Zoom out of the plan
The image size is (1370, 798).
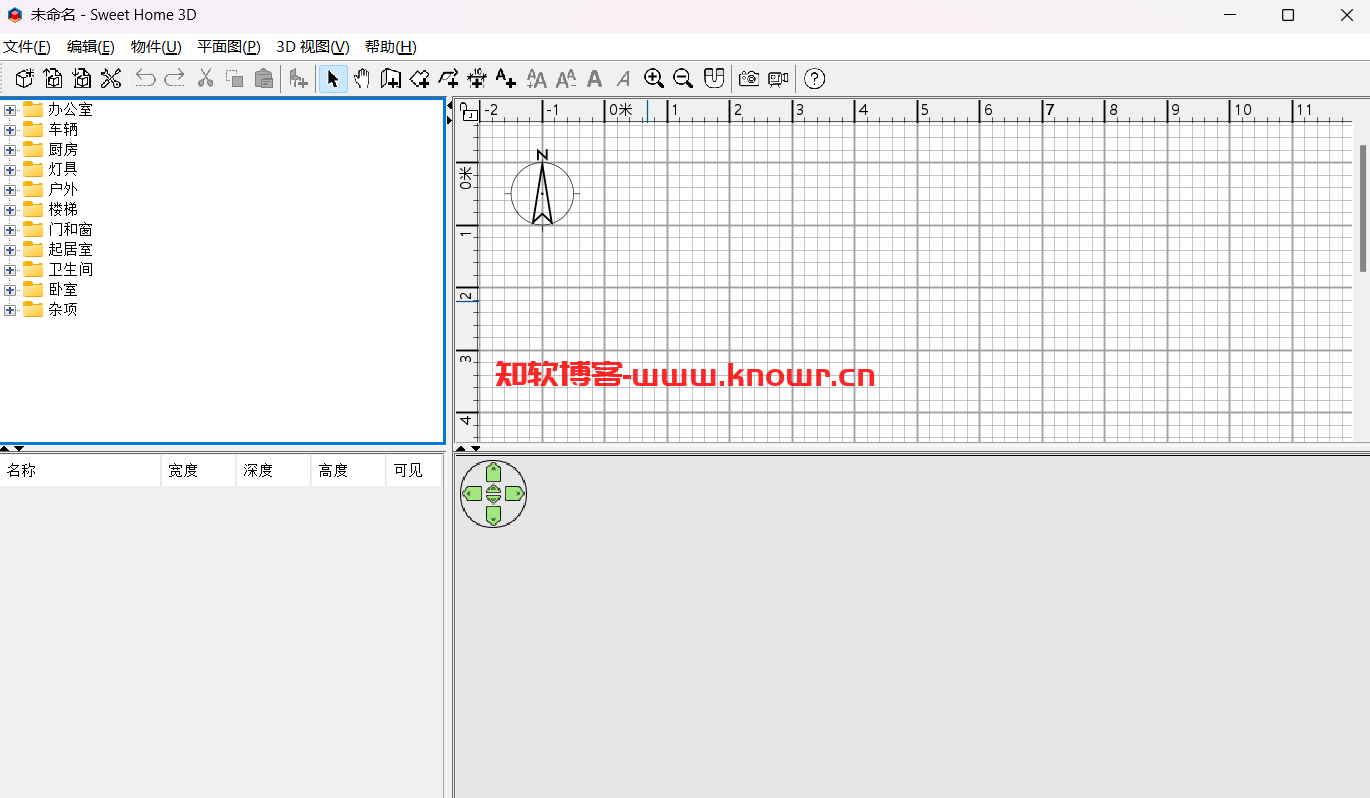tap(683, 78)
